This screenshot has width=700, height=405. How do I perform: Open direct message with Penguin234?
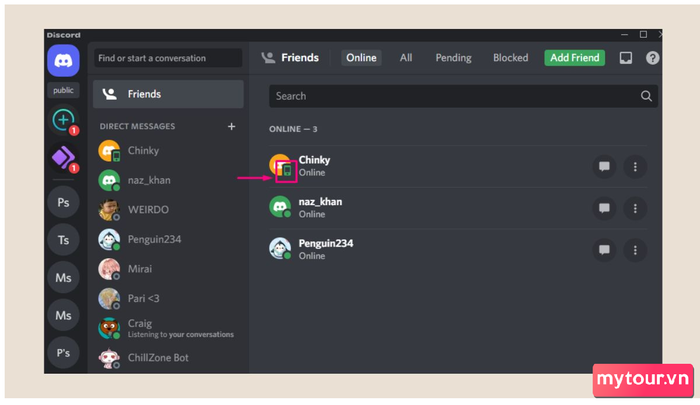[x=168, y=239]
